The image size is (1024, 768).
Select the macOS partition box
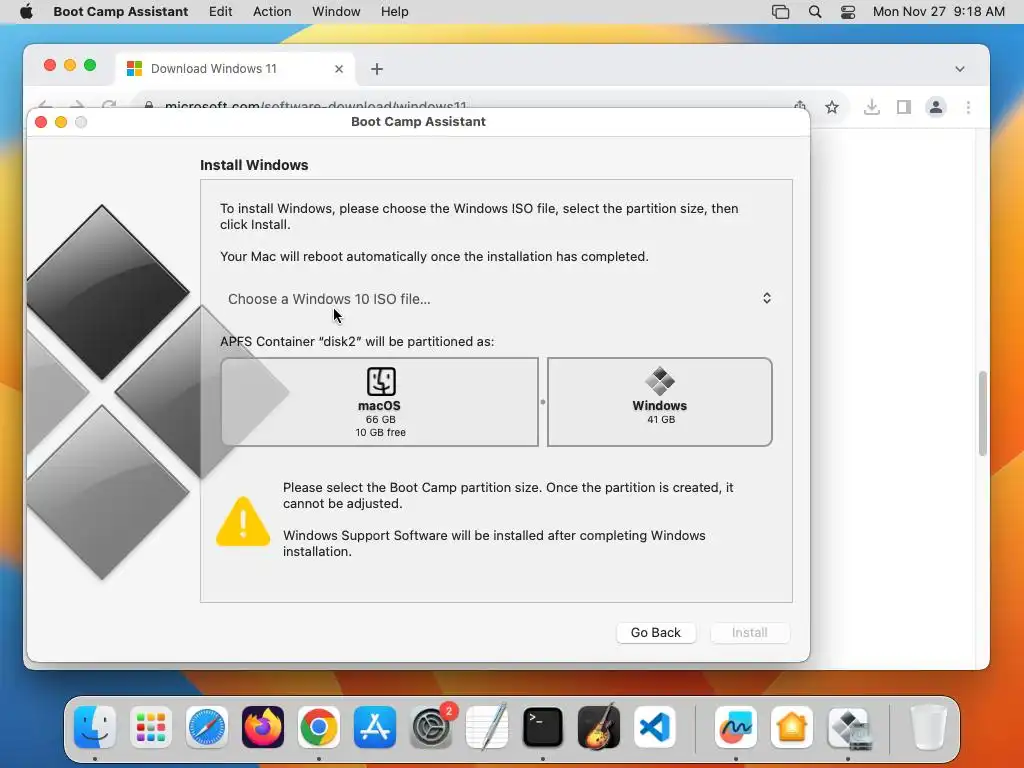click(x=379, y=402)
